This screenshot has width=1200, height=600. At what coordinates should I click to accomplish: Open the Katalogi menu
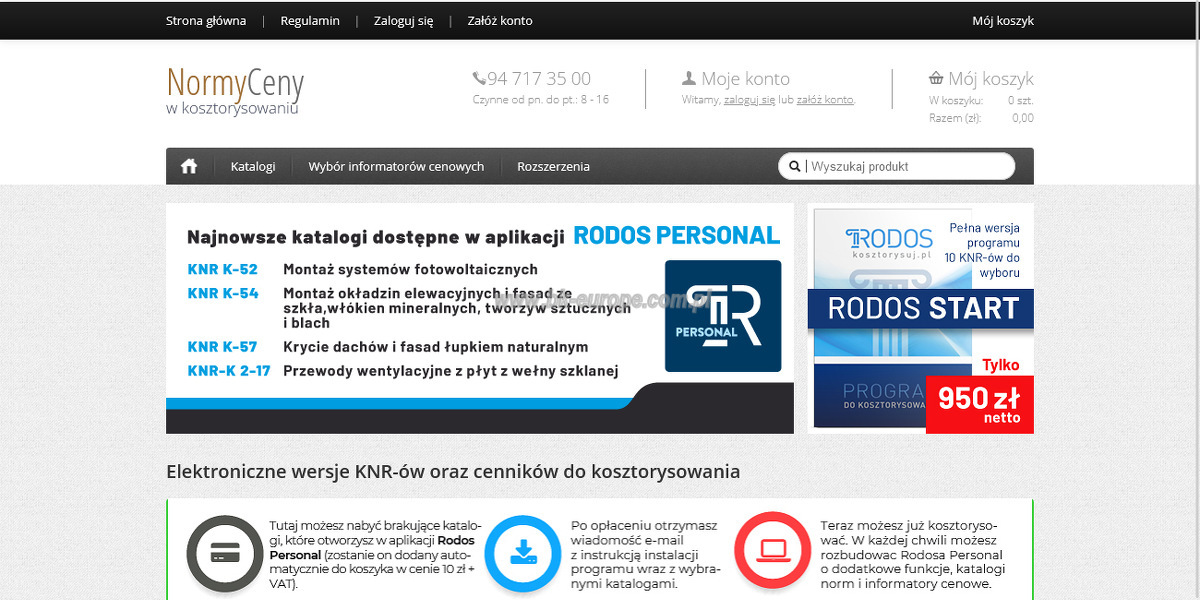click(x=253, y=167)
